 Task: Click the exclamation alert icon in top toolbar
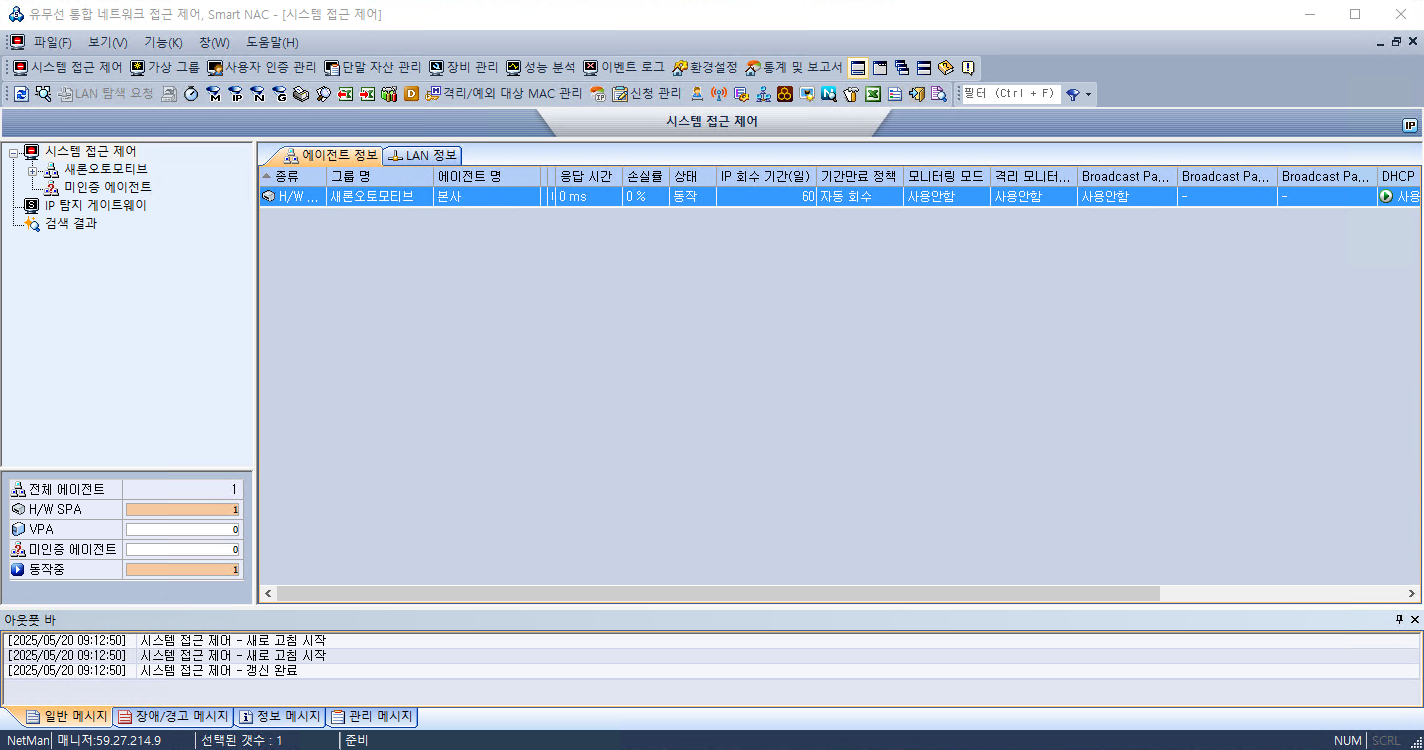click(x=967, y=68)
